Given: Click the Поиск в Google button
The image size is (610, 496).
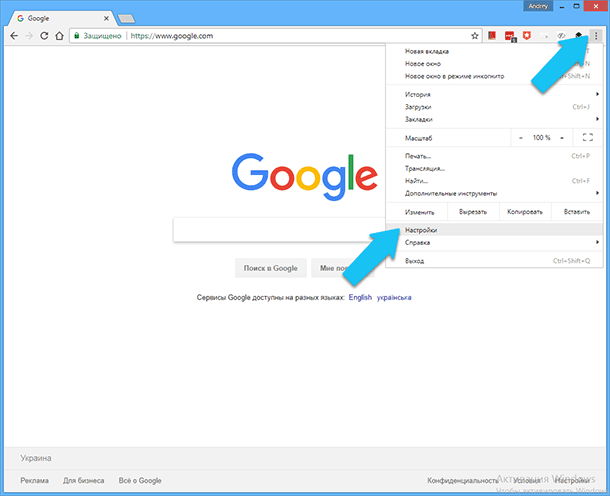Looking at the screenshot, I should coord(271,268).
